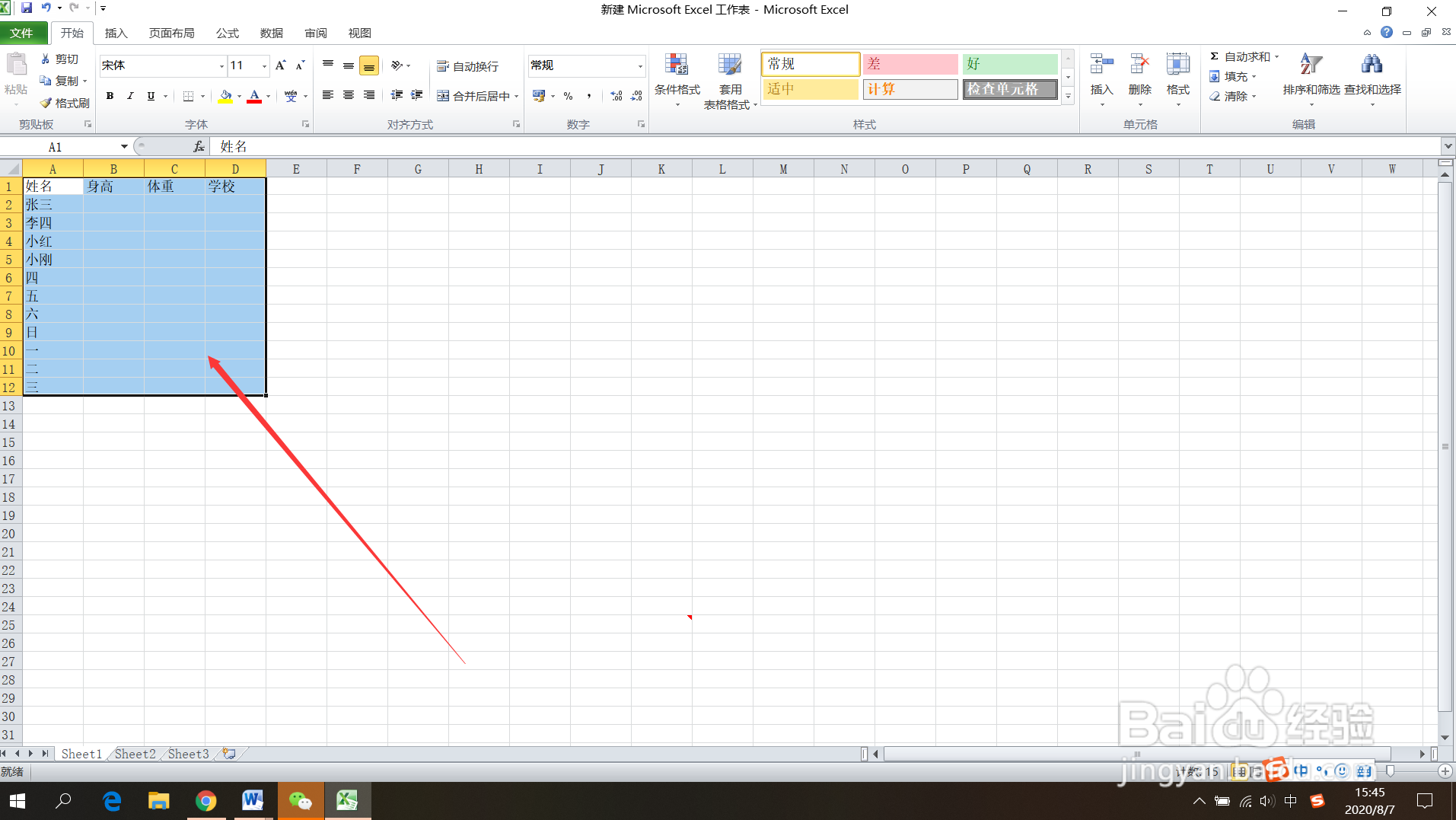Switch to the 公式 (Formulas) tab
1456x820 pixels.
tap(228, 33)
